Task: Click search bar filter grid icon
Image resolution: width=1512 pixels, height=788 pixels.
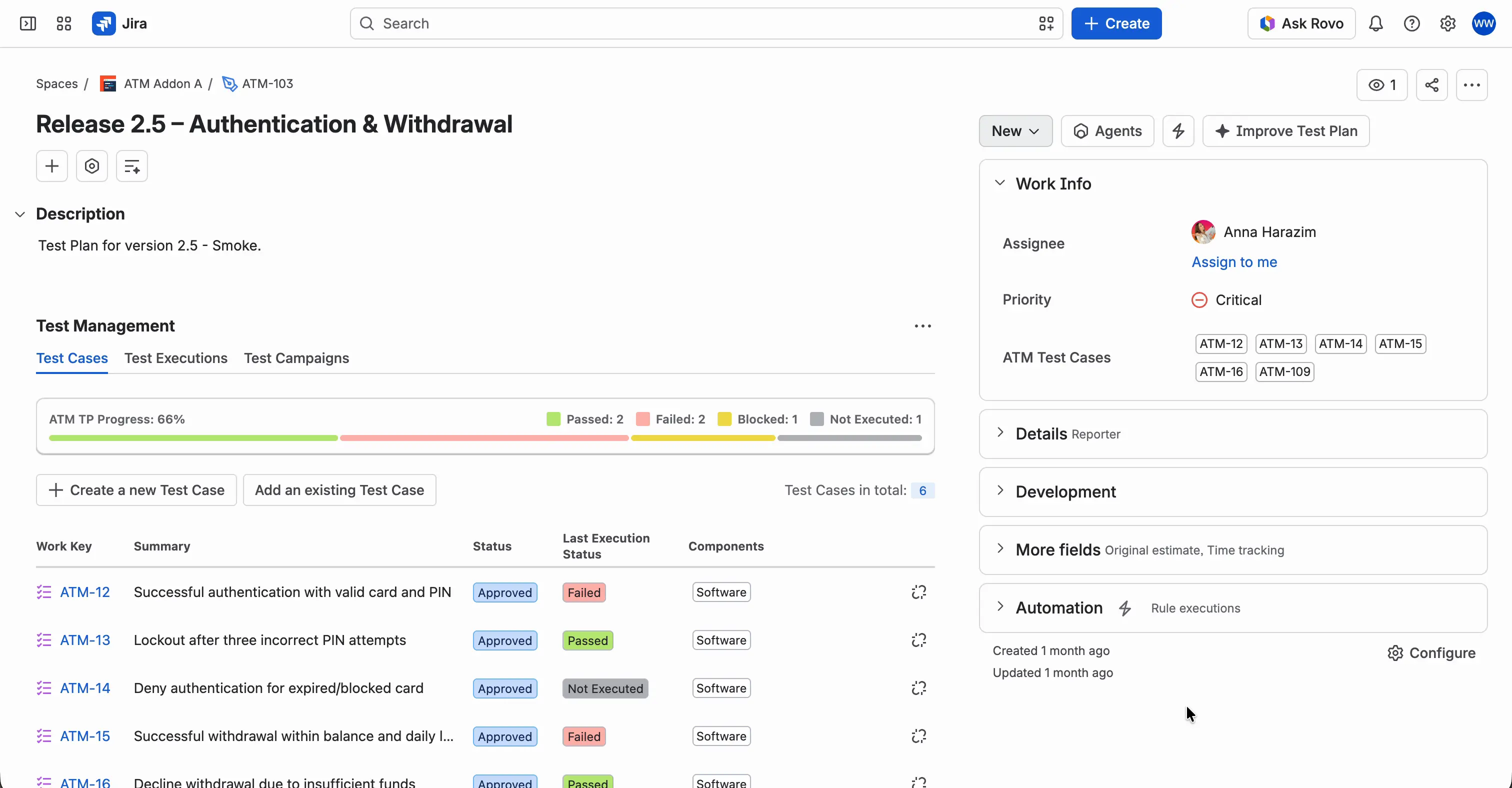Action: tap(1046, 23)
